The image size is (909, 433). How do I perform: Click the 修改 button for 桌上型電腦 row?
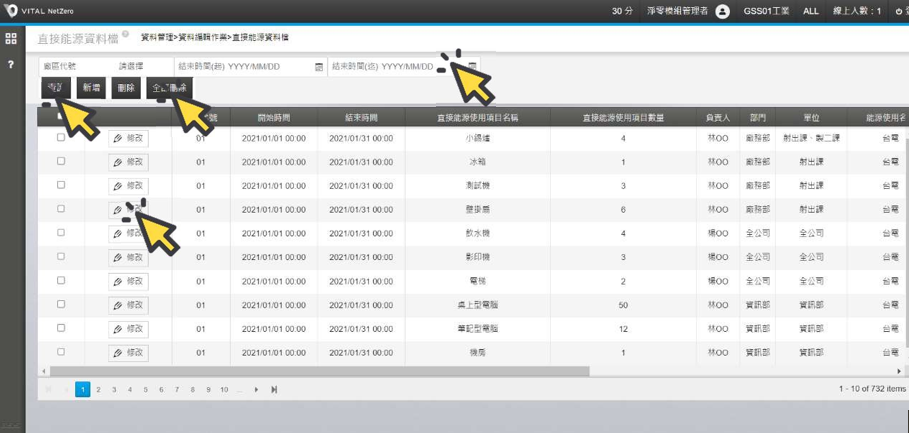tap(128, 305)
